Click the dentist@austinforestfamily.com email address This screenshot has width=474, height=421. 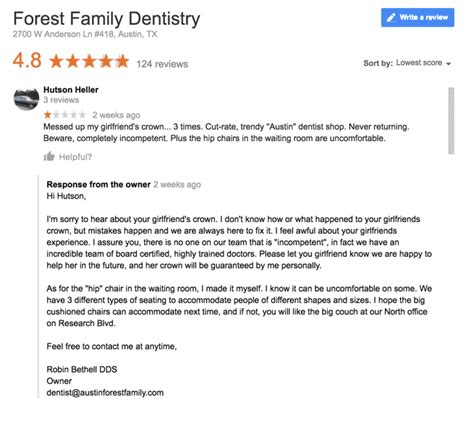click(105, 393)
